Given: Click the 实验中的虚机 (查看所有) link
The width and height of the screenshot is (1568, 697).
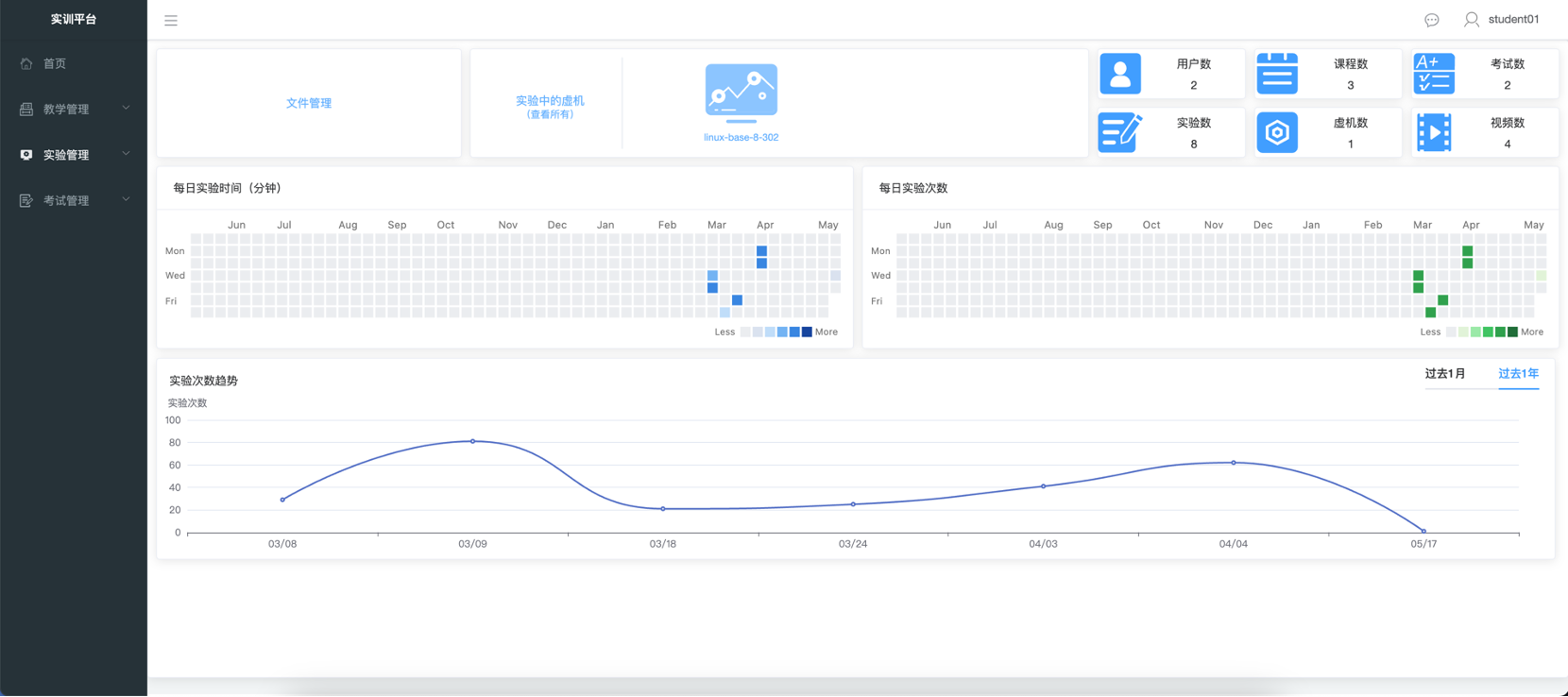Looking at the screenshot, I should point(550,106).
